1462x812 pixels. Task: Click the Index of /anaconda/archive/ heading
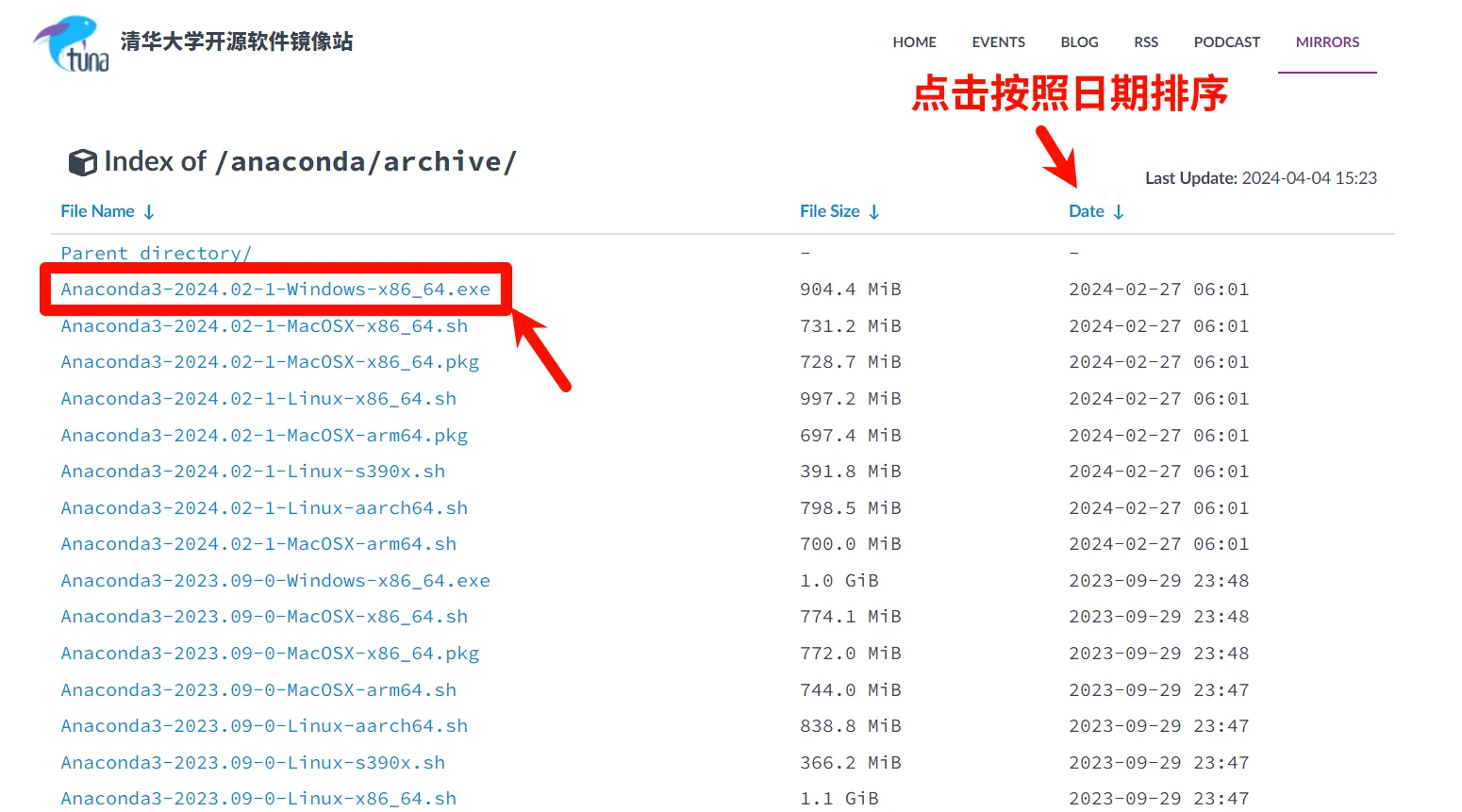pyautogui.click(x=310, y=162)
